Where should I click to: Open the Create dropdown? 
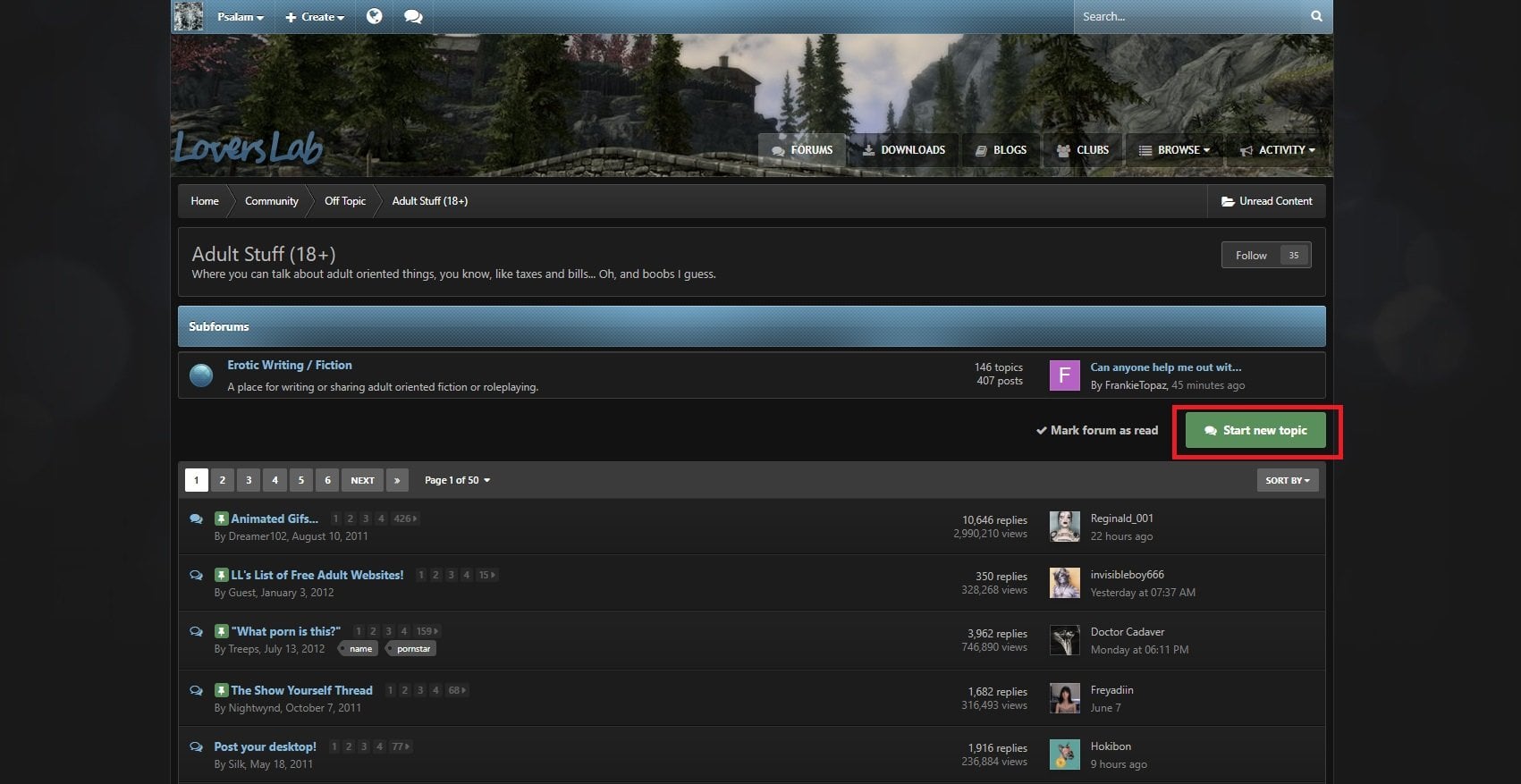pyautogui.click(x=315, y=17)
